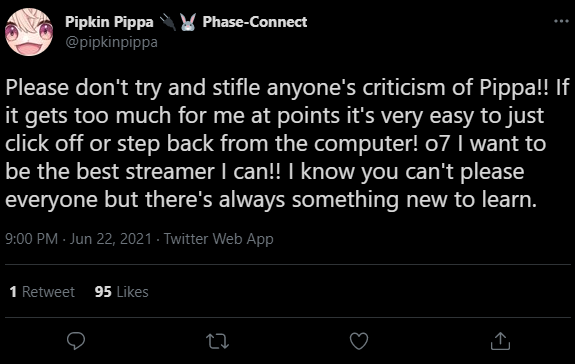Like the tweet with the heart icon
The height and width of the screenshot is (364, 575).
coord(359,341)
